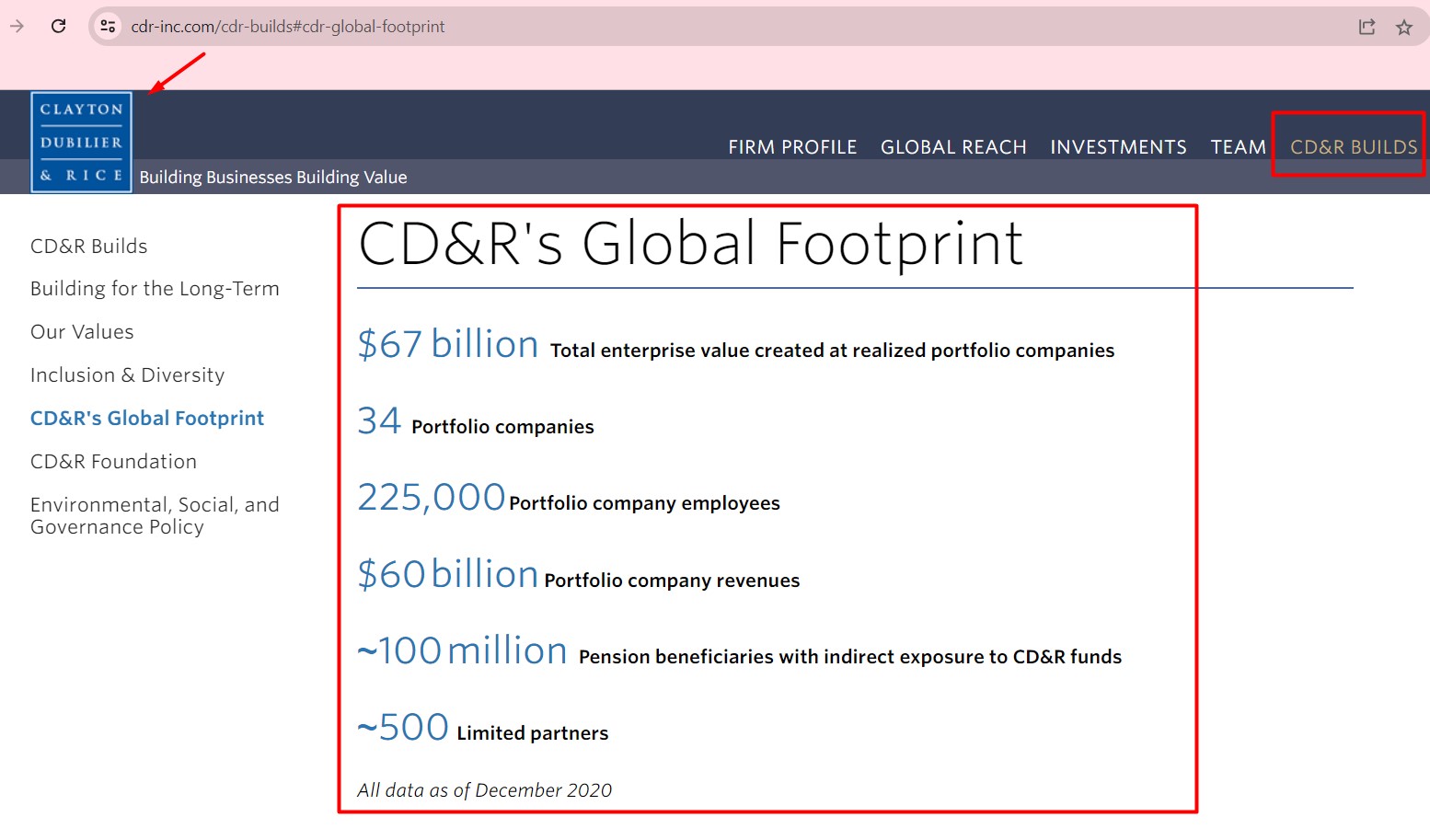Click the CD&R's Global Footprint heading
1430x840 pixels.
[x=690, y=244]
